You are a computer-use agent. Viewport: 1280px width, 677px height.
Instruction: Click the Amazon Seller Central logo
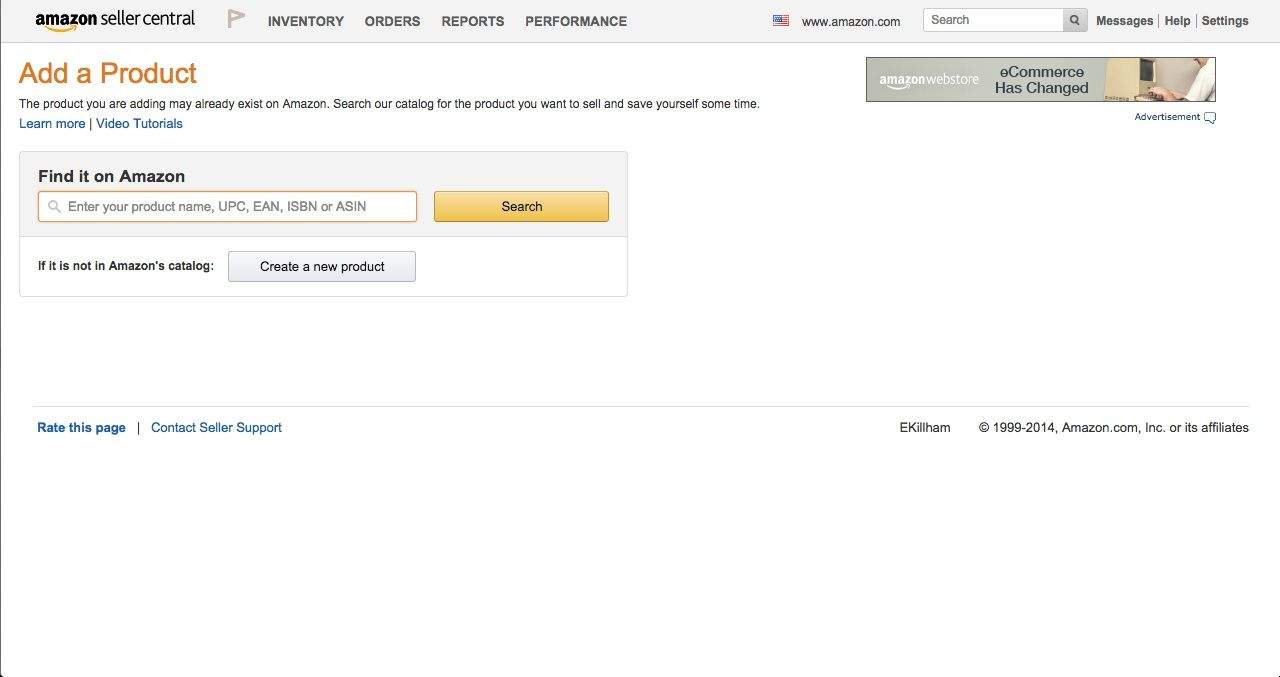(115, 20)
